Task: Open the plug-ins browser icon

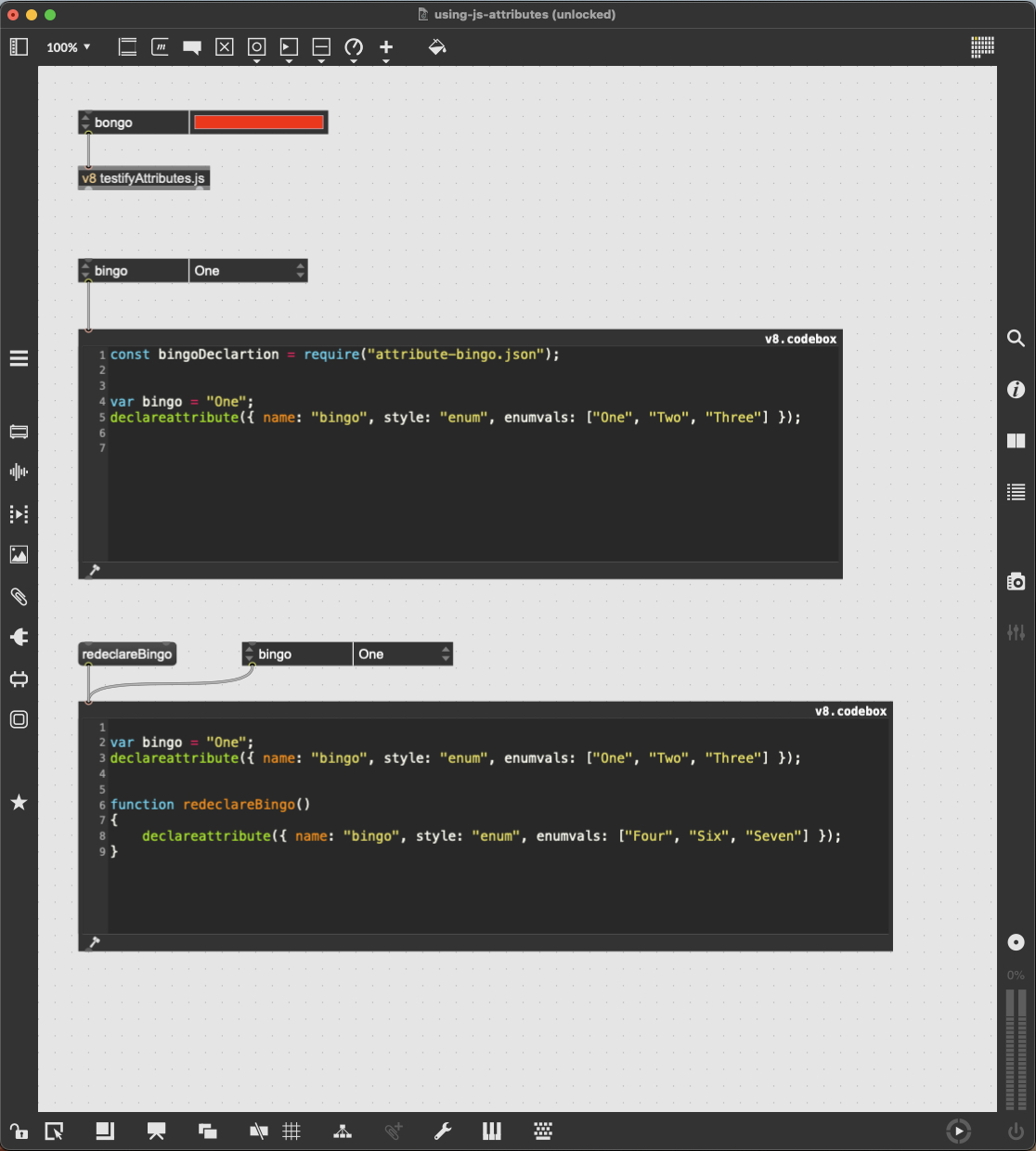Action: pyautogui.click(x=19, y=637)
